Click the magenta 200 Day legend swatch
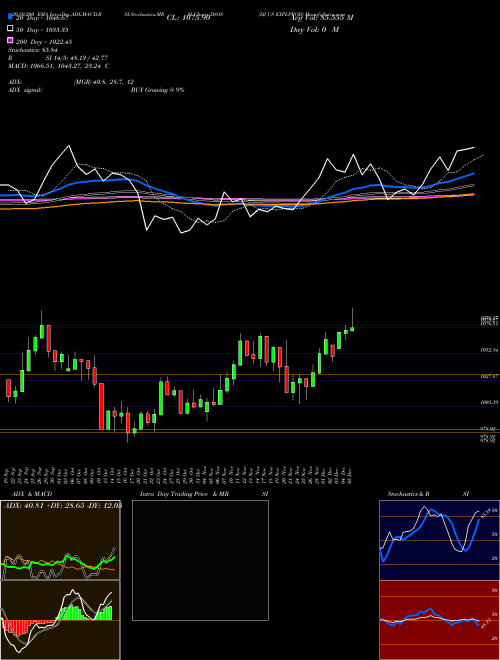Viewport: 500px width, 660px height. coord(10,41)
